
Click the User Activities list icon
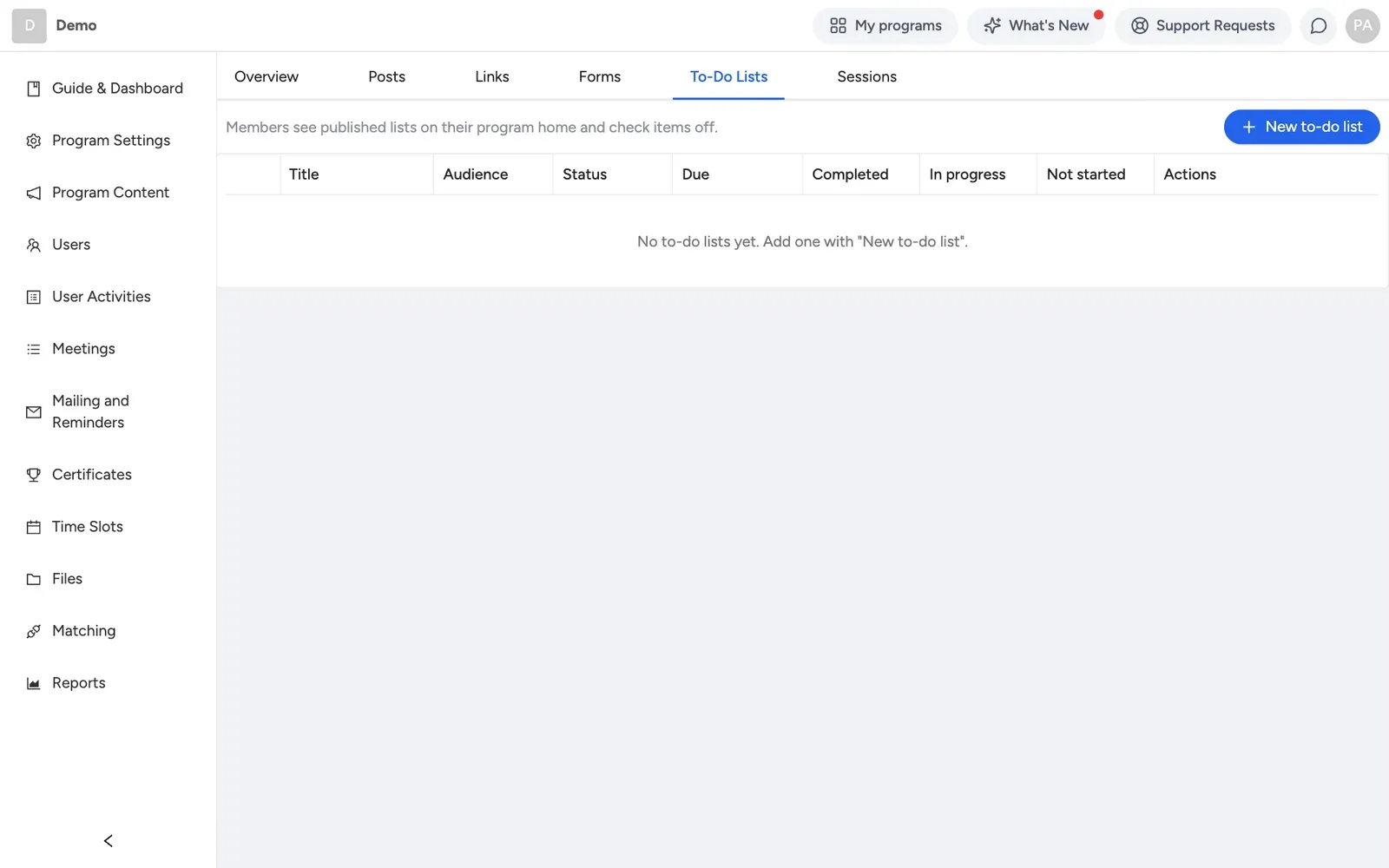click(x=34, y=297)
